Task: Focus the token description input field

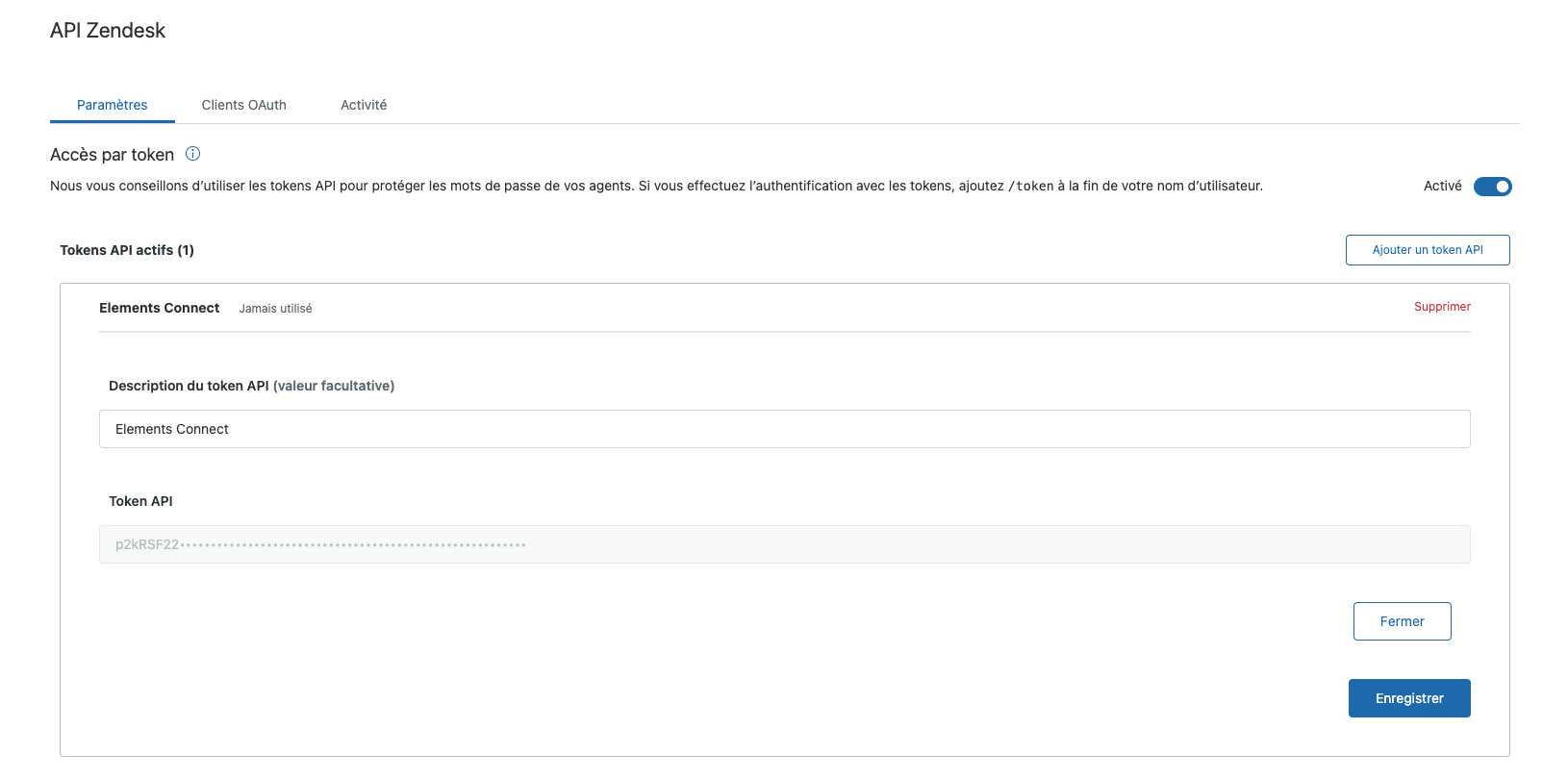Action: (x=784, y=429)
